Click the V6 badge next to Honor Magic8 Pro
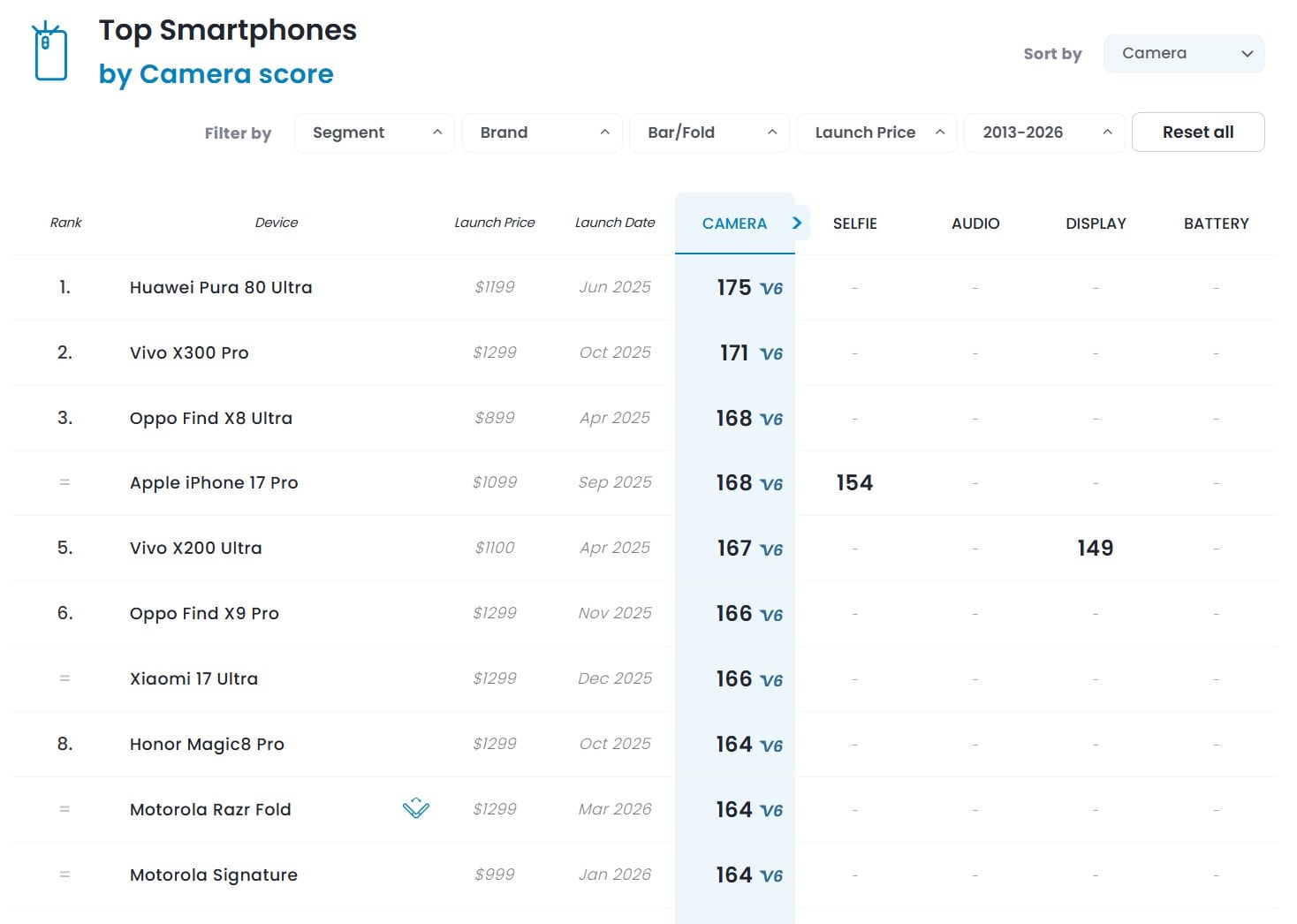 click(770, 746)
